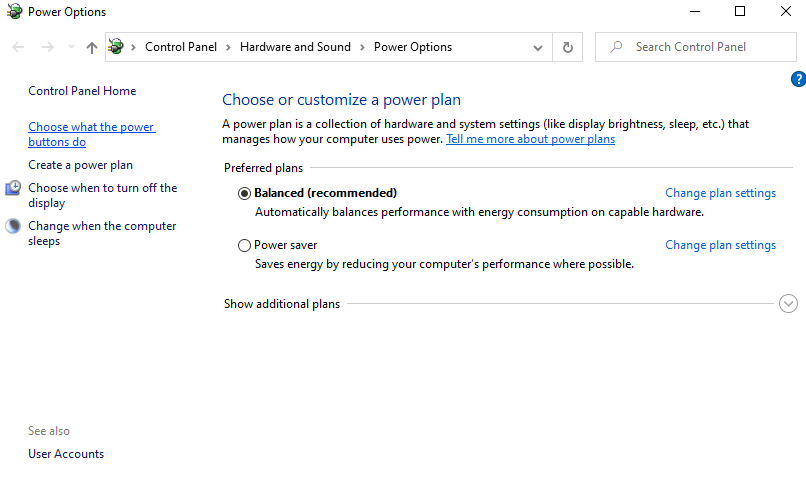Open the address bar history dropdown
The image size is (806, 480).
point(539,47)
